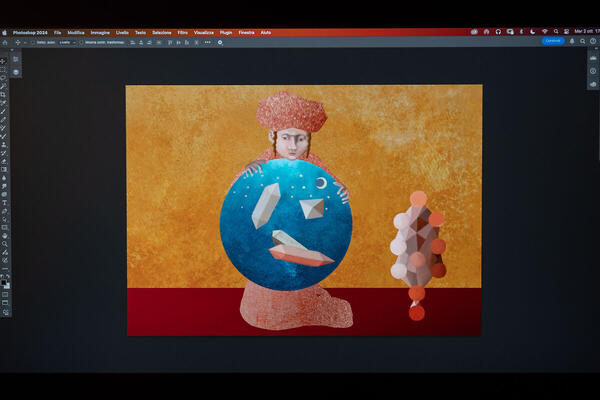Select the Zoom magnifier tool
Viewport: 600px width, 400px height.
[x=4, y=243]
